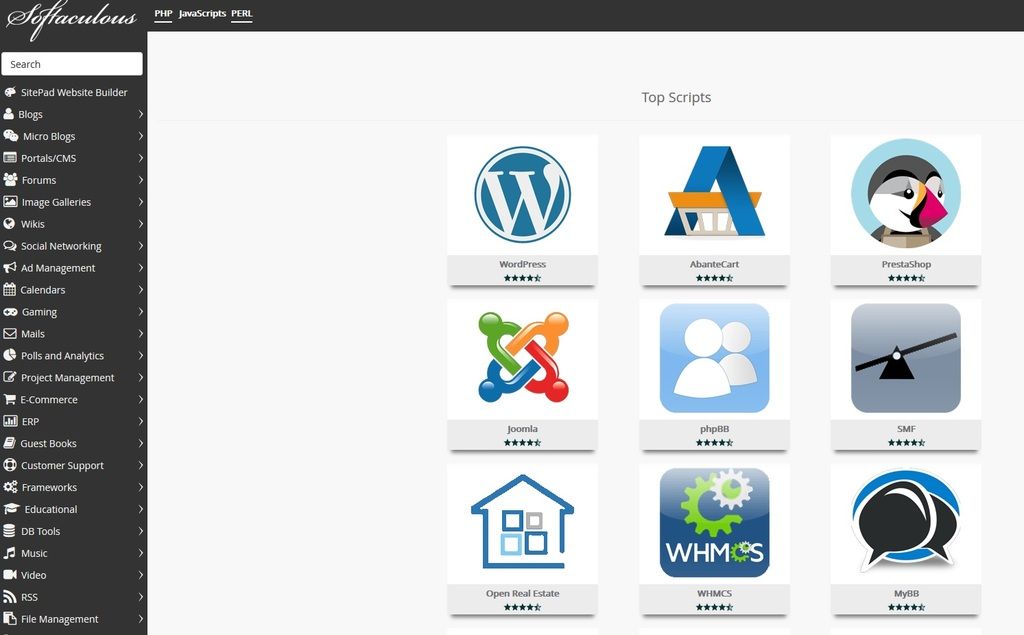Click the Softaculous logo

[72, 20]
